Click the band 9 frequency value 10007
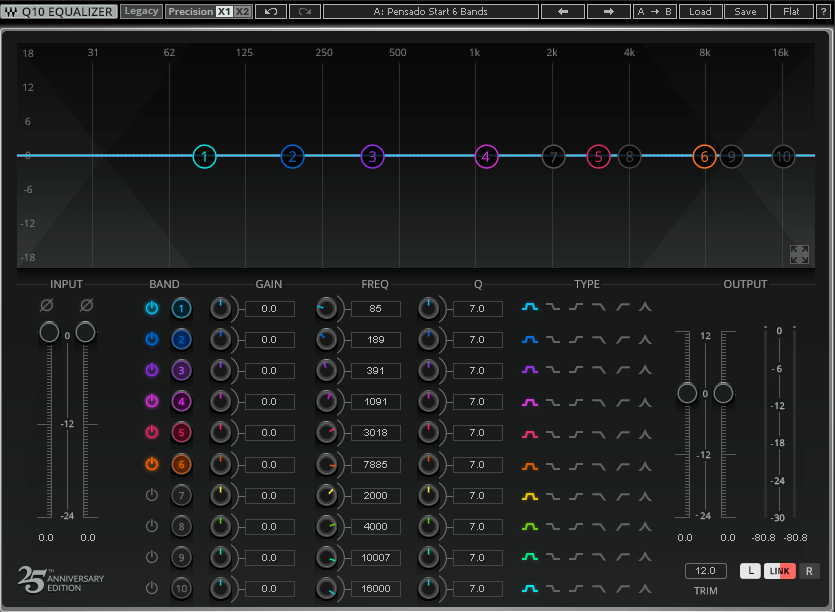The height and width of the screenshot is (612, 835). (x=375, y=558)
